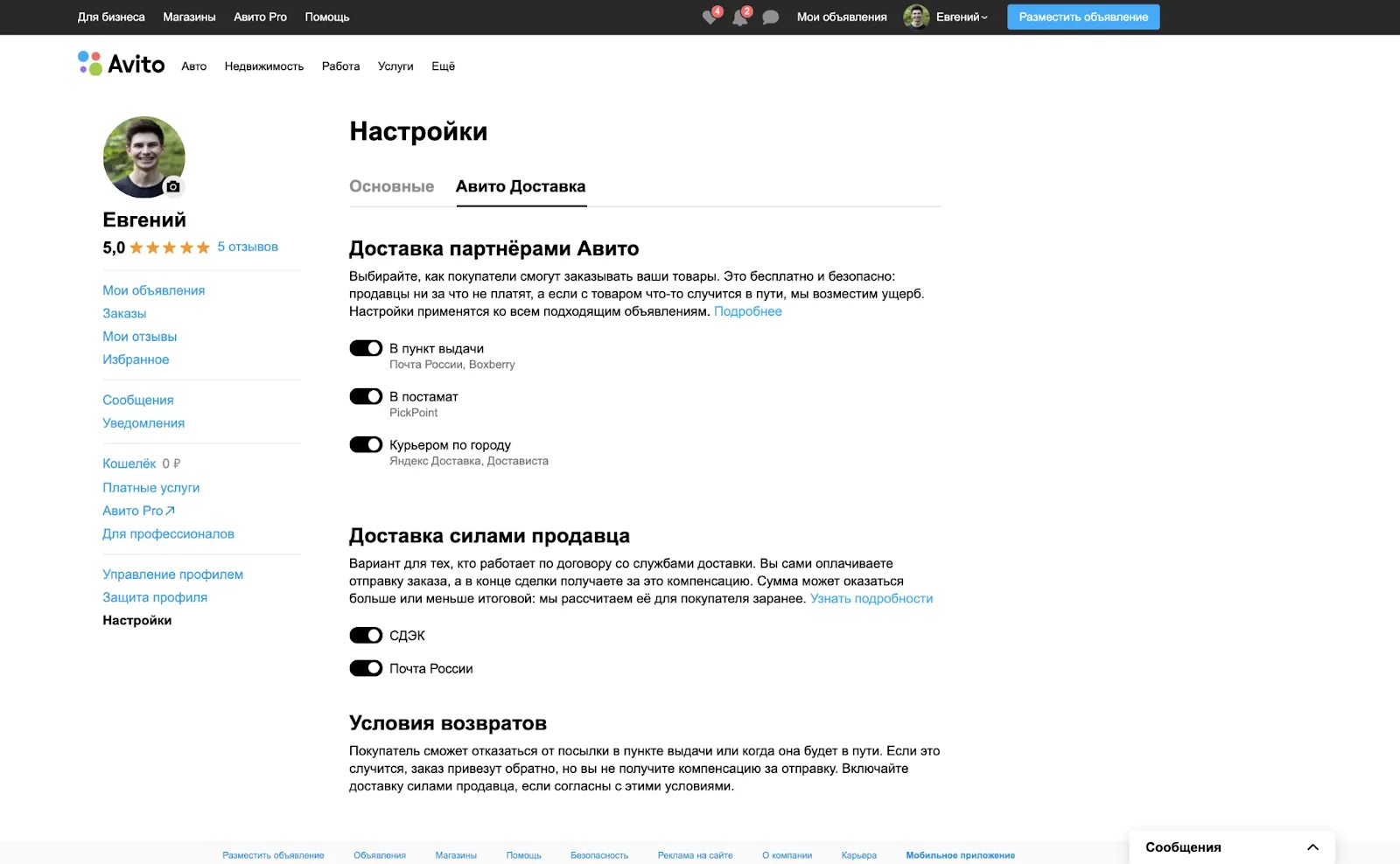Footer: open О компании link
1400x864 pixels.
click(787, 855)
